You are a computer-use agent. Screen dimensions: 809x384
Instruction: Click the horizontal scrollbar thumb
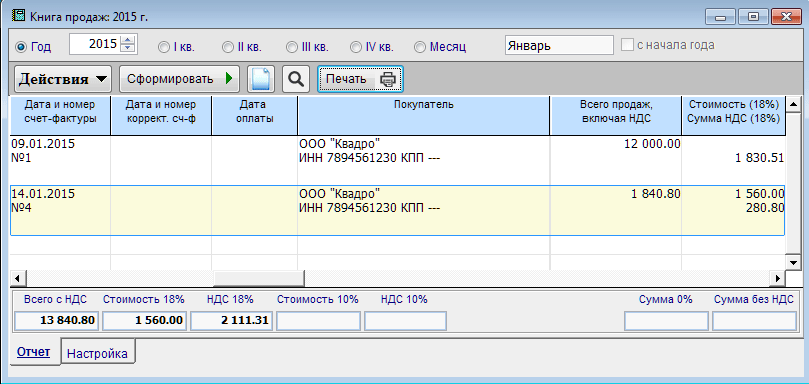[x=259, y=279]
